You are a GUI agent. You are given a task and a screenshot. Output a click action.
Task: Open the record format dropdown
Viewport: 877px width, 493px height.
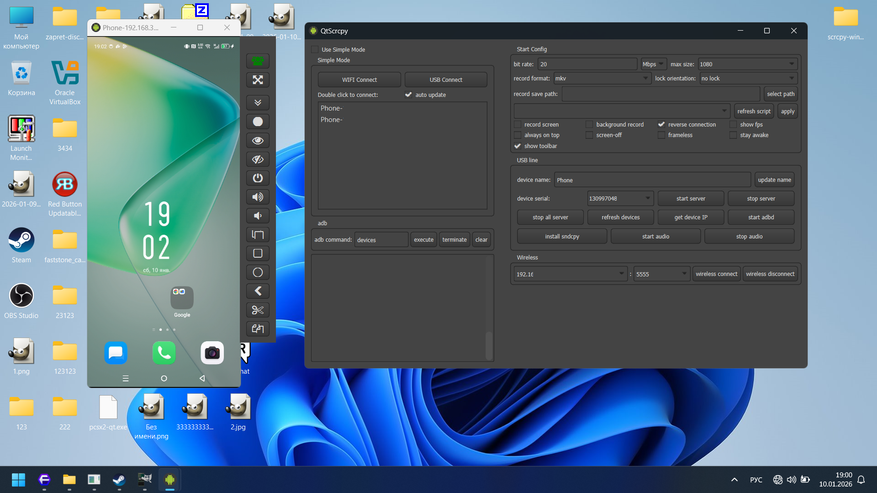[x=600, y=78]
